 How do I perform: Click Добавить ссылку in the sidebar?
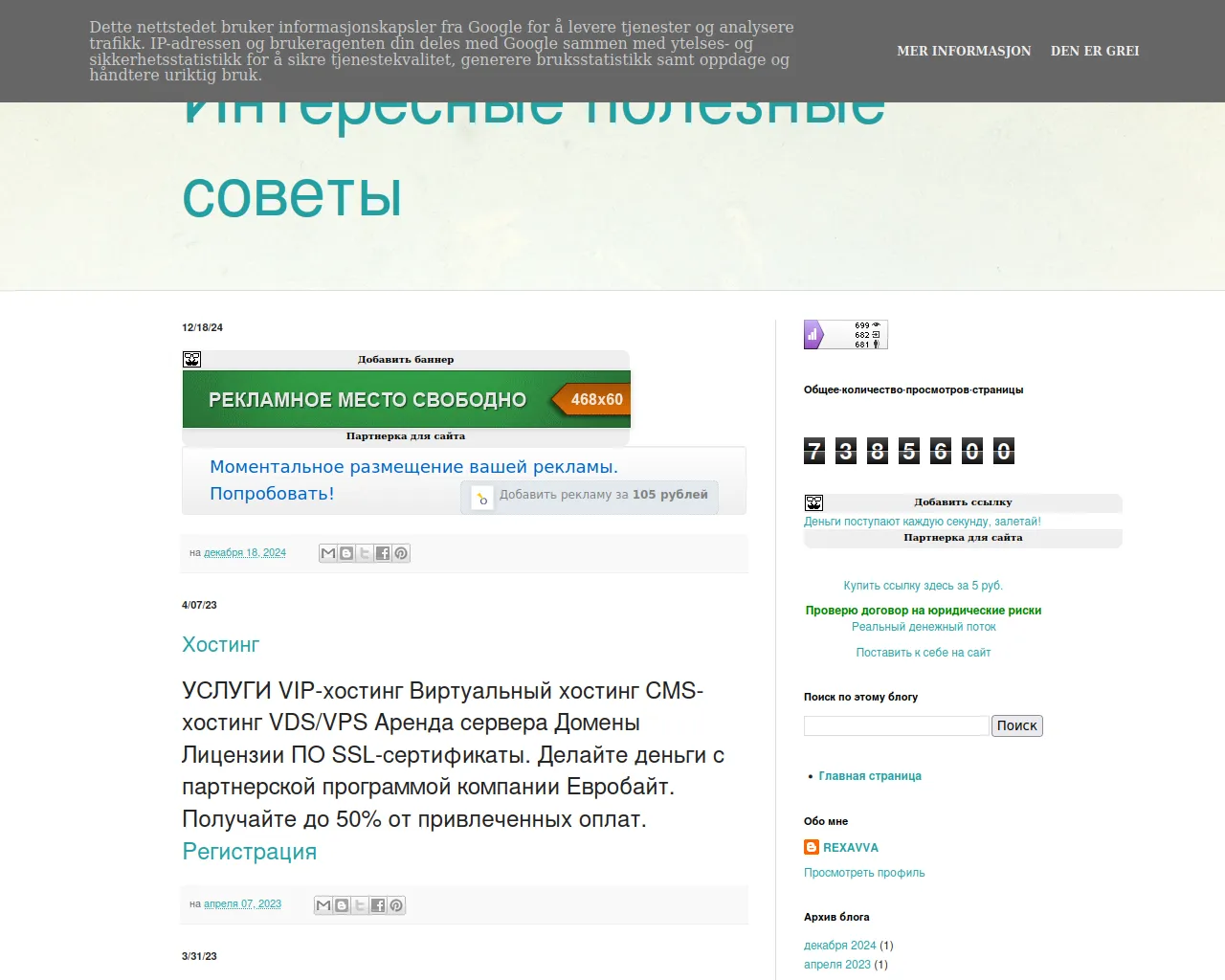coord(963,502)
